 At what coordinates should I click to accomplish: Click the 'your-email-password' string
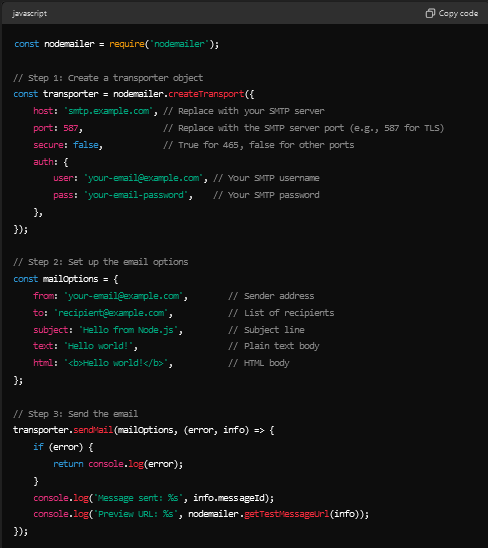136,195
